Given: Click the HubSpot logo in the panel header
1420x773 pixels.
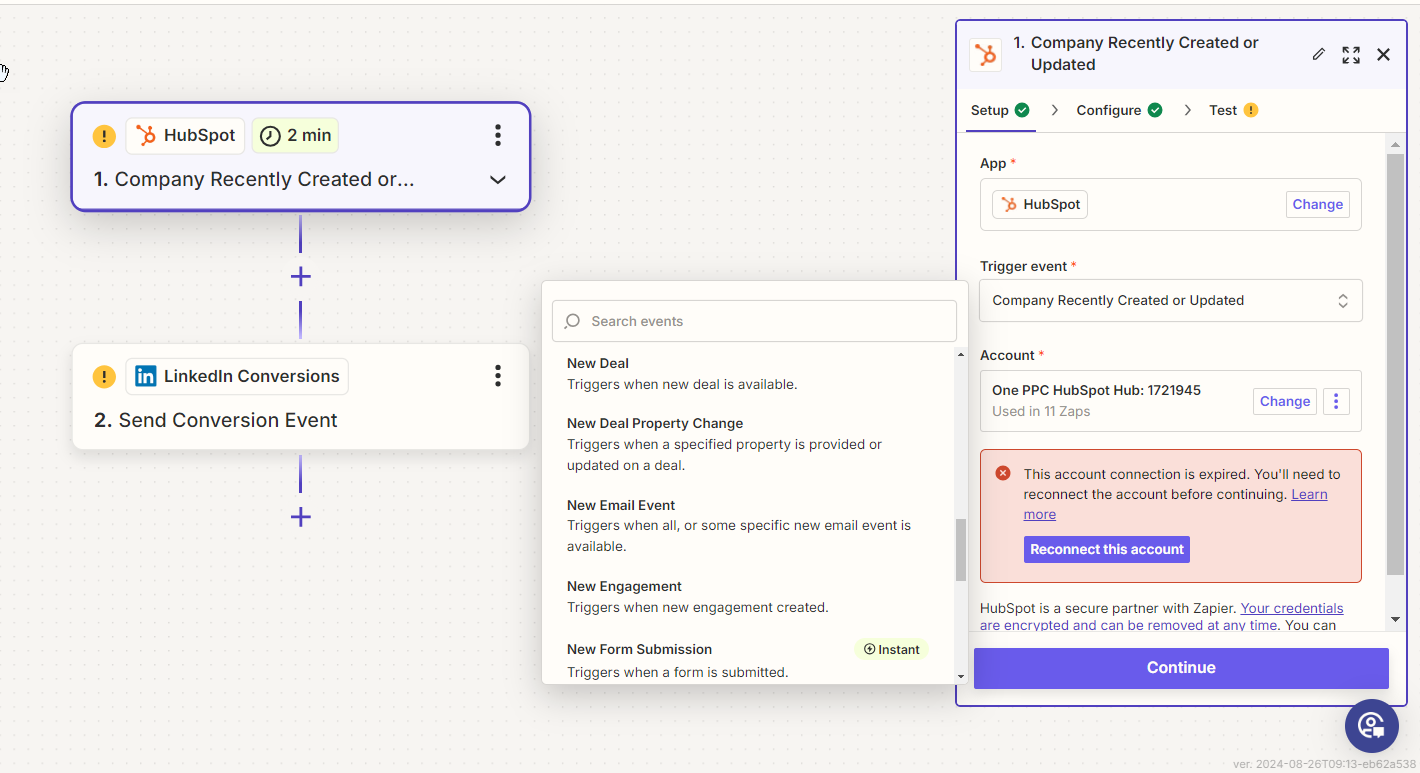Looking at the screenshot, I should 985,54.
